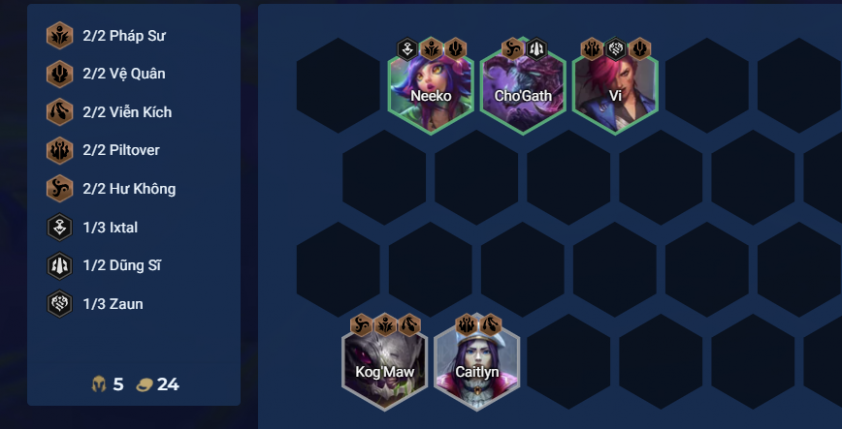Image resolution: width=842 pixels, height=429 pixels.
Task: Click the Caitlyn champion hex
Action: coord(477,368)
